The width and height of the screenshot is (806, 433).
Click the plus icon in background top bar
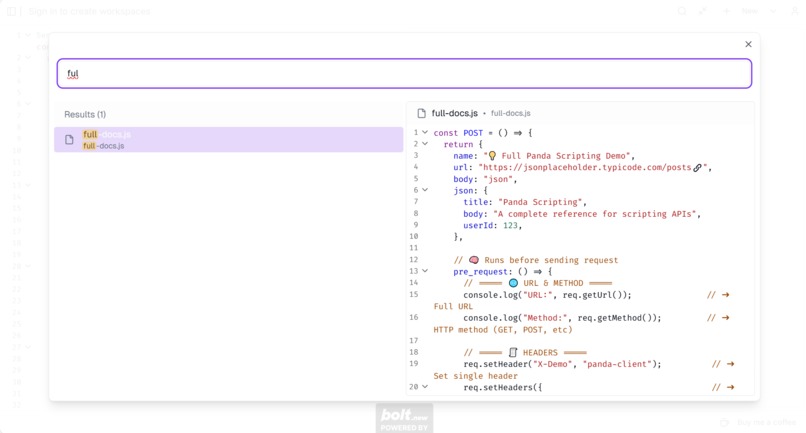[726, 11]
